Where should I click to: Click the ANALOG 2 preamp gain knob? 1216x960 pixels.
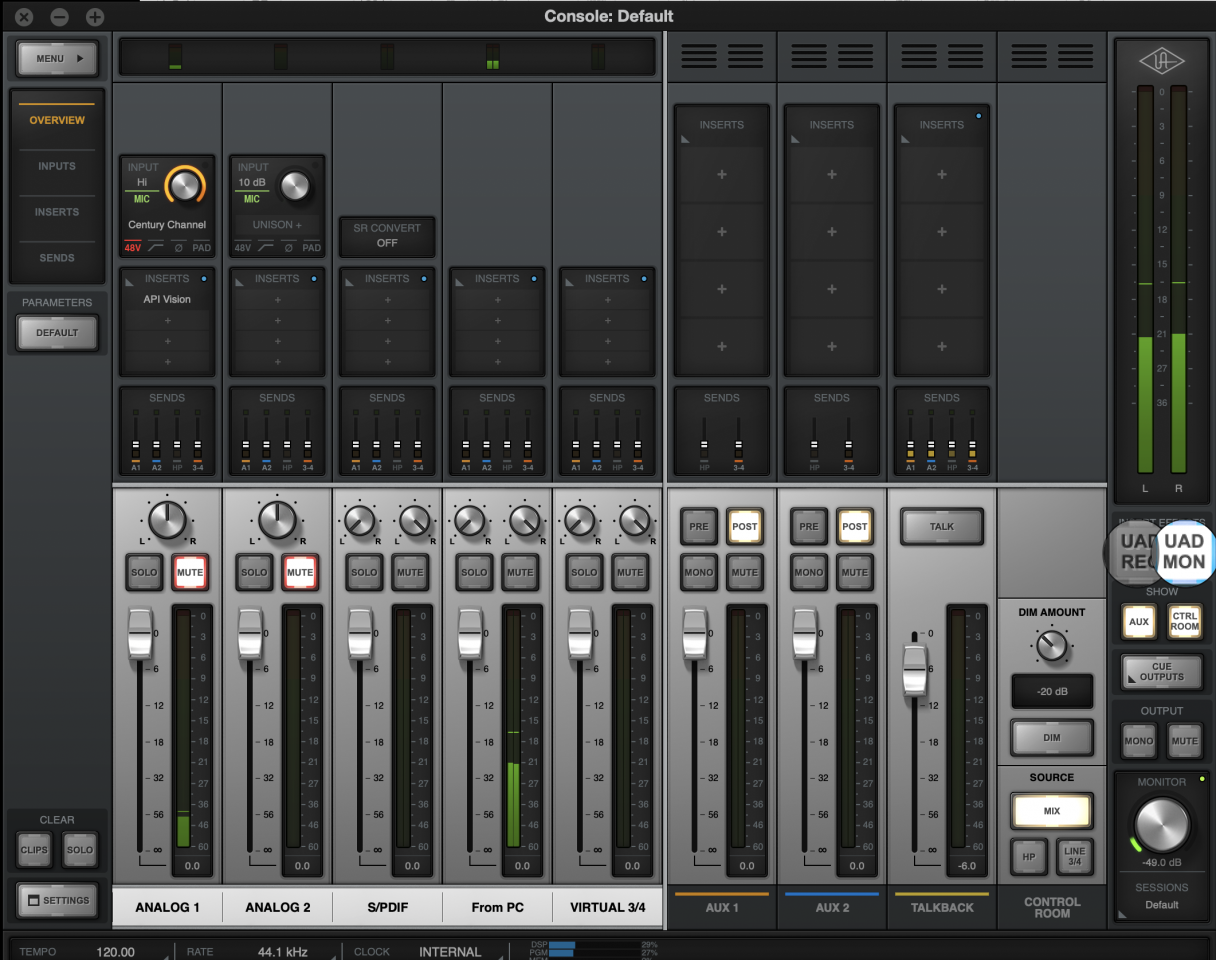(x=295, y=185)
